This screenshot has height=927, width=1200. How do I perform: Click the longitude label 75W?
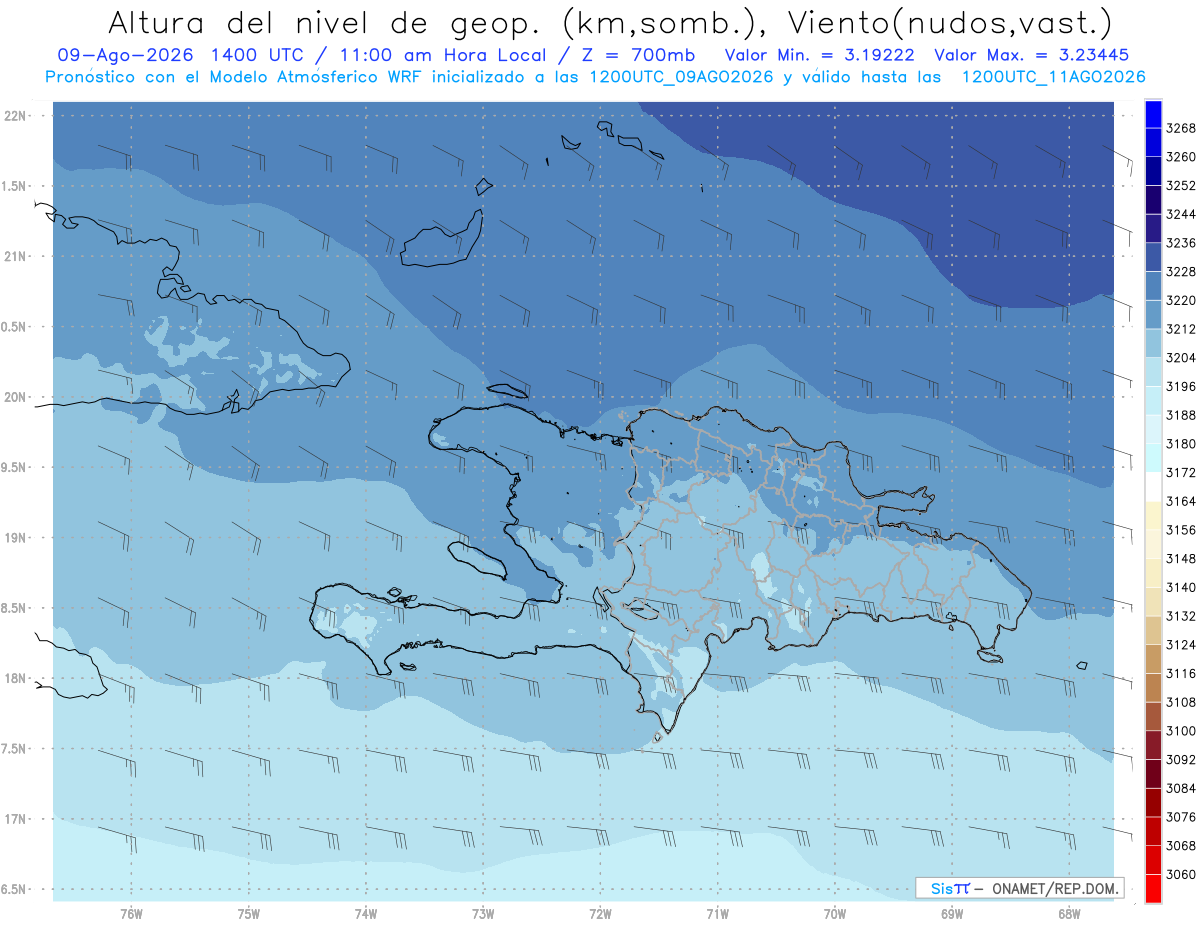click(249, 913)
